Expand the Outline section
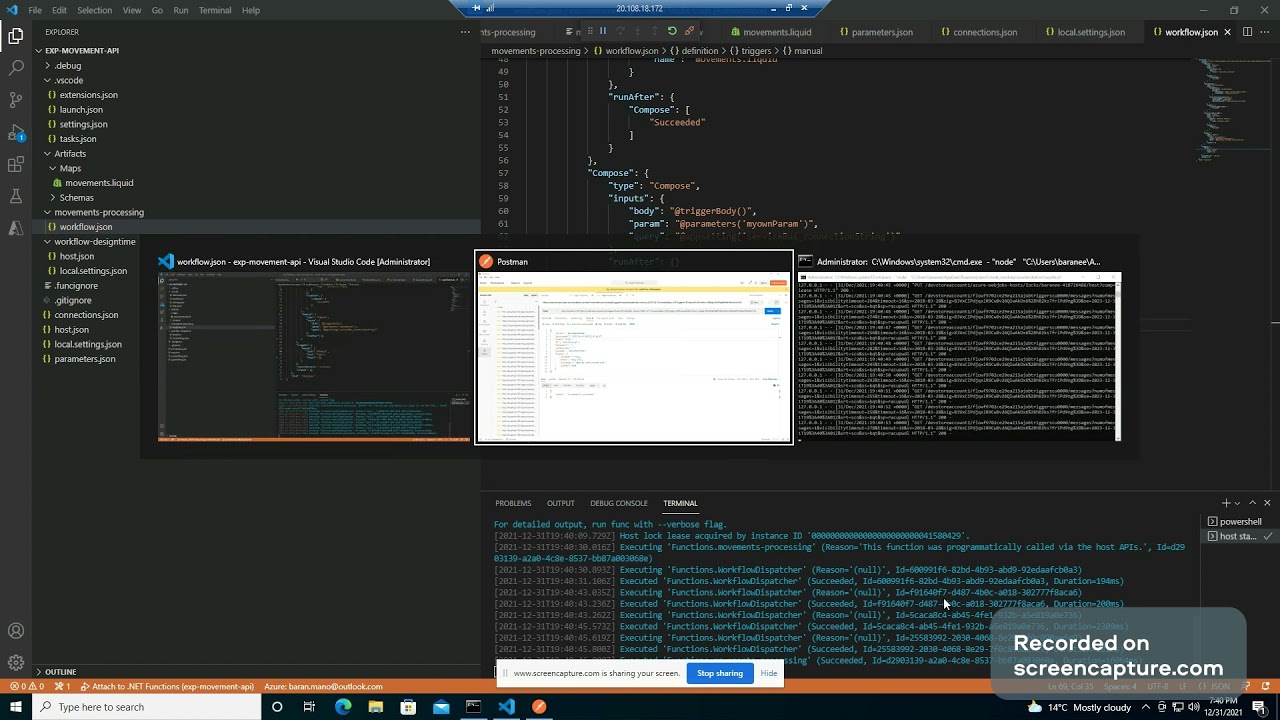Screen dimensions: 1280x720 pos(60,672)
